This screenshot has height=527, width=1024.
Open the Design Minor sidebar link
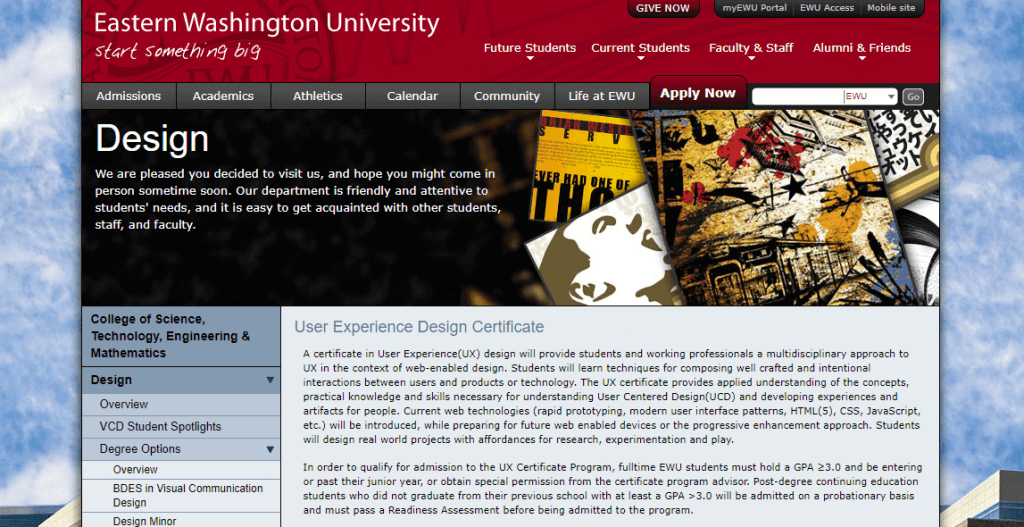[x=144, y=521]
